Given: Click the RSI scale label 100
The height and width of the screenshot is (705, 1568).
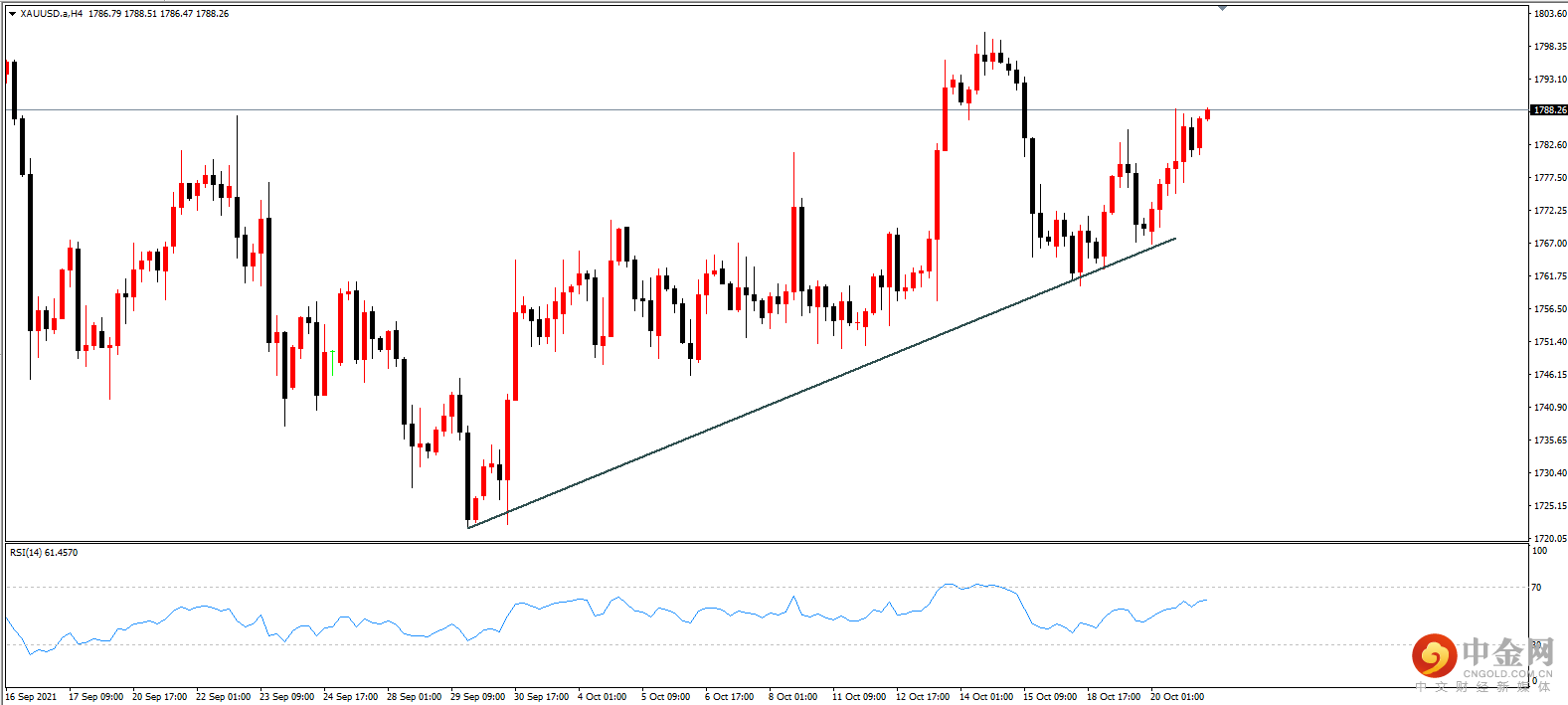Looking at the screenshot, I should (x=1539, y=550).
